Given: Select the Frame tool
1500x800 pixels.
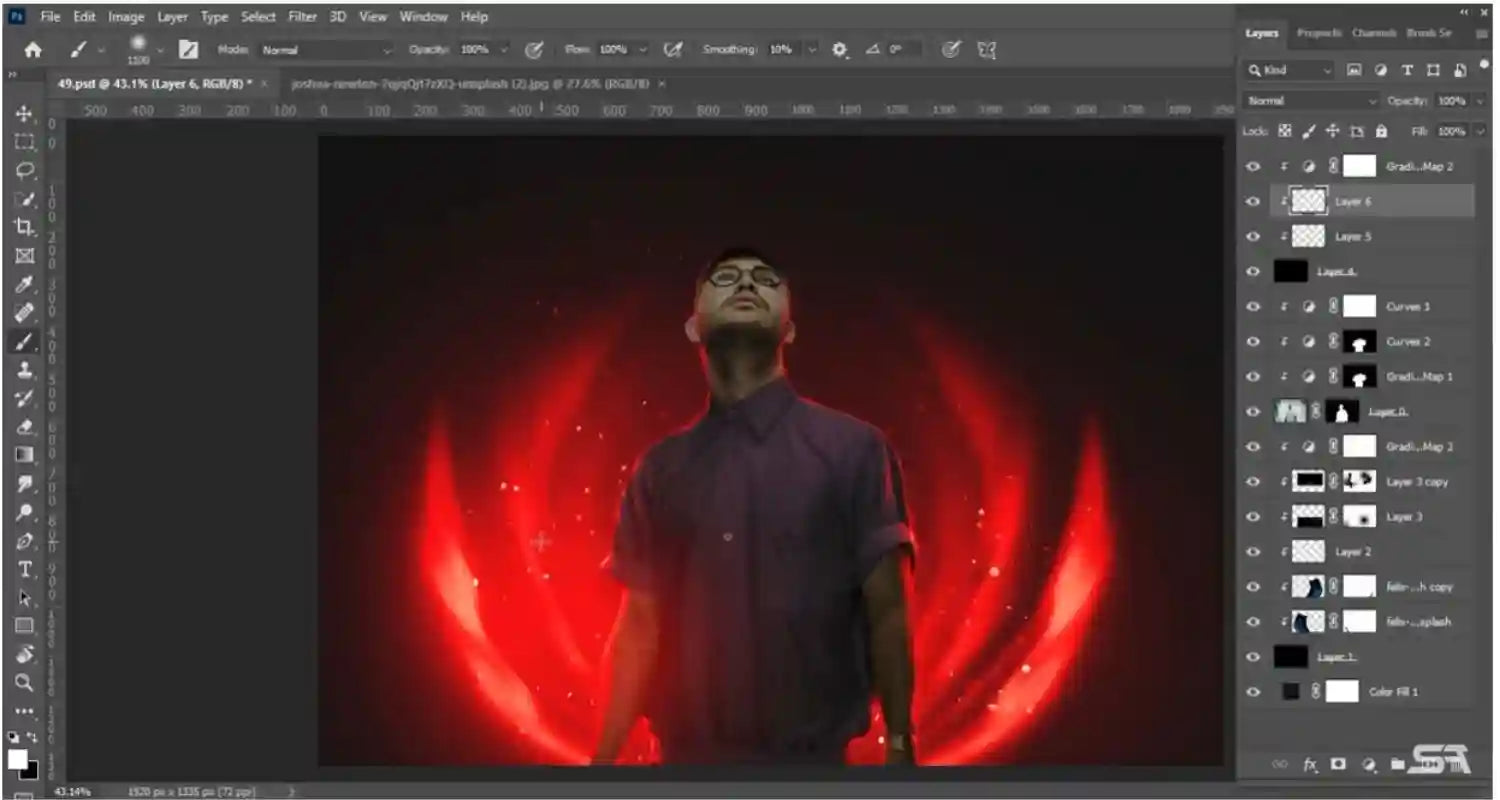Looking at the screenshot, I should 24,256.
